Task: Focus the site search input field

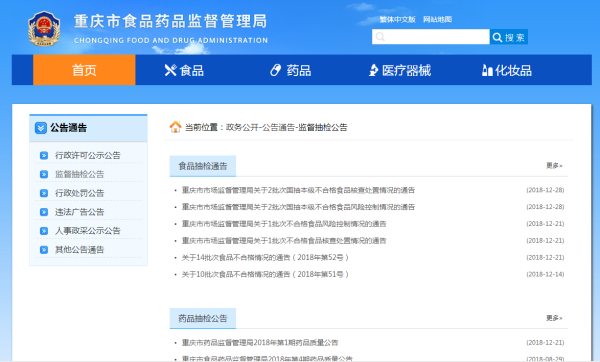Action: pos(430,37)
